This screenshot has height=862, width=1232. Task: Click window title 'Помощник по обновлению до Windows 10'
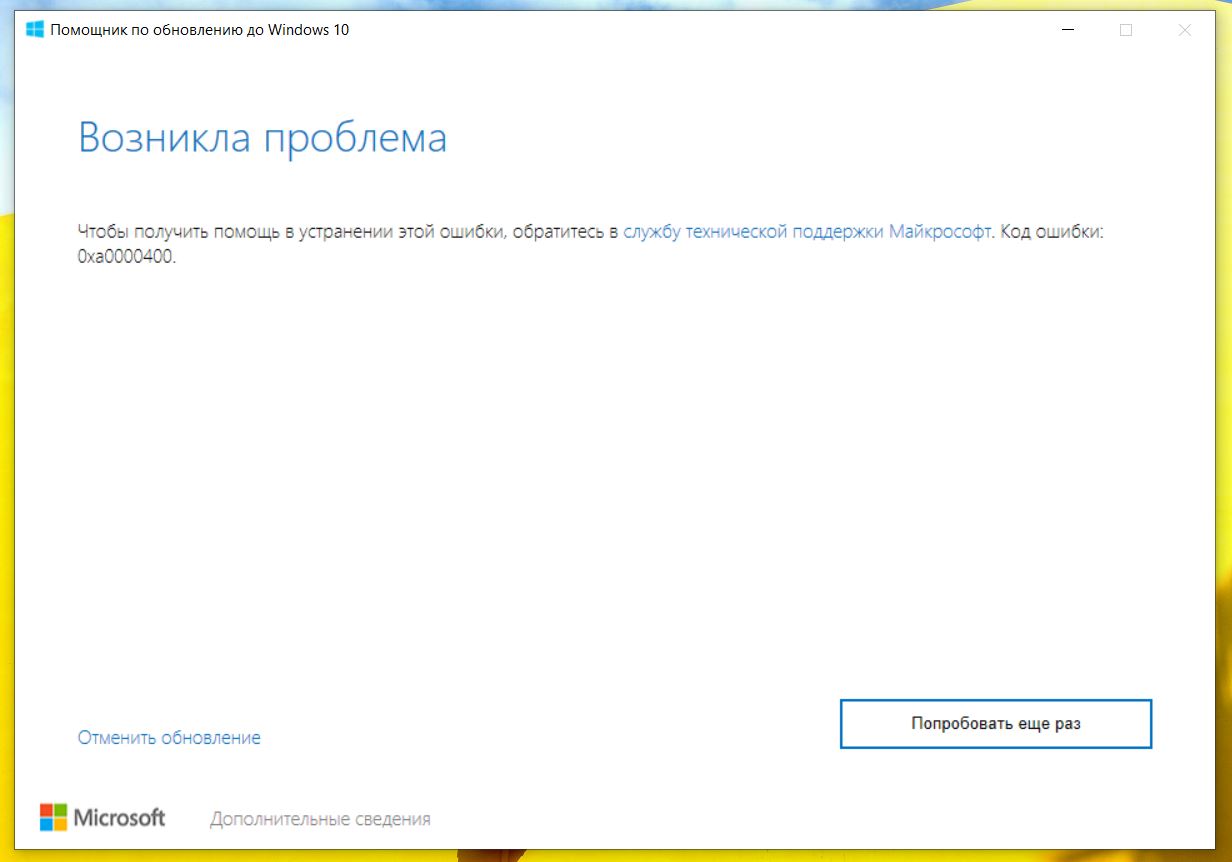[x=200, y=30]
